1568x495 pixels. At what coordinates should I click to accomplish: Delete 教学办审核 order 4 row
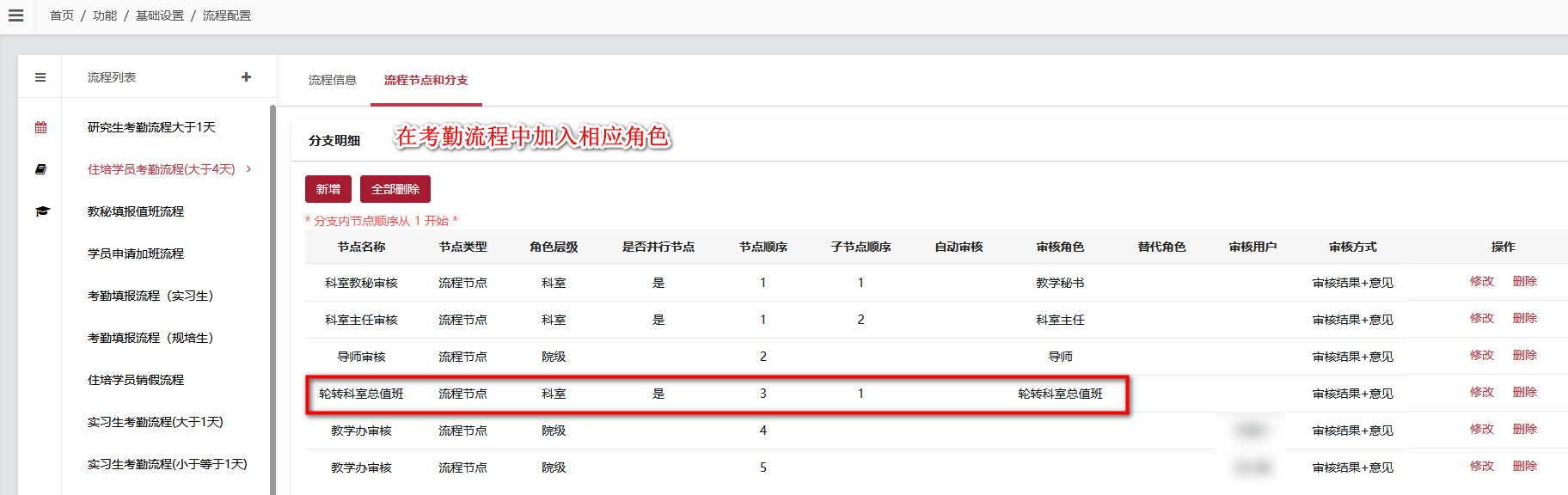(1525, 429)
